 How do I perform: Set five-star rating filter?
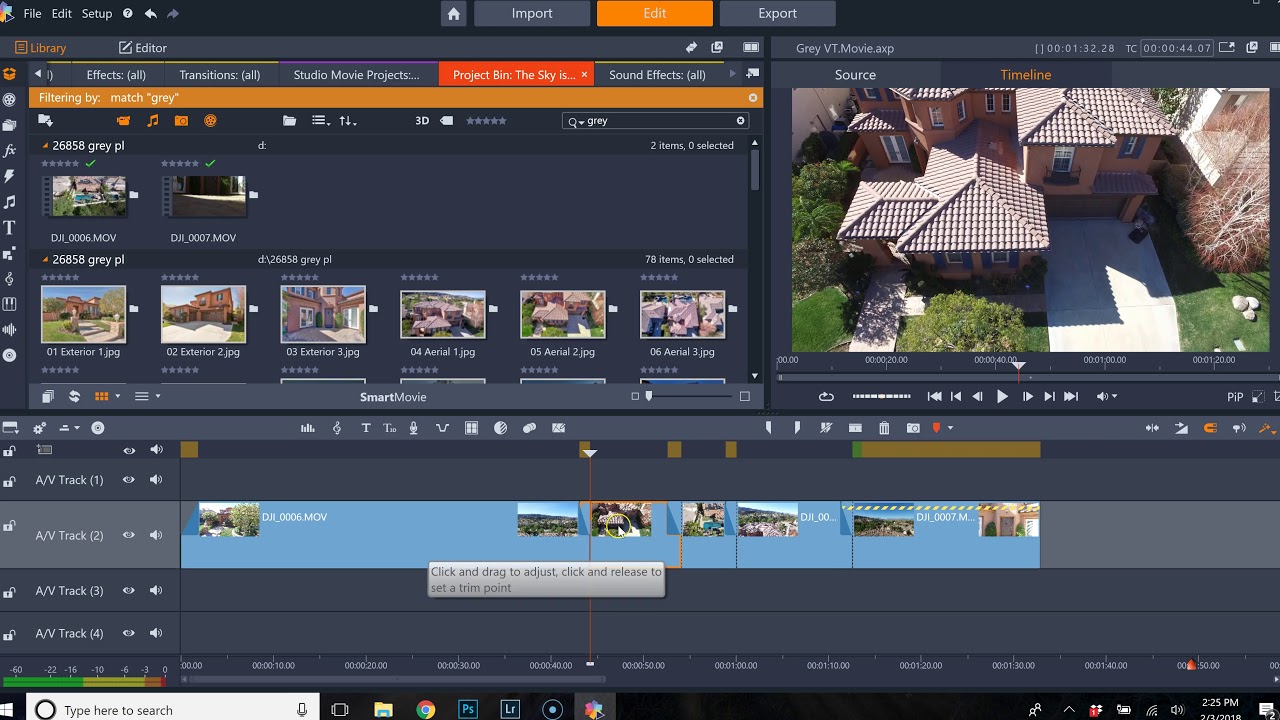(486, 121)
